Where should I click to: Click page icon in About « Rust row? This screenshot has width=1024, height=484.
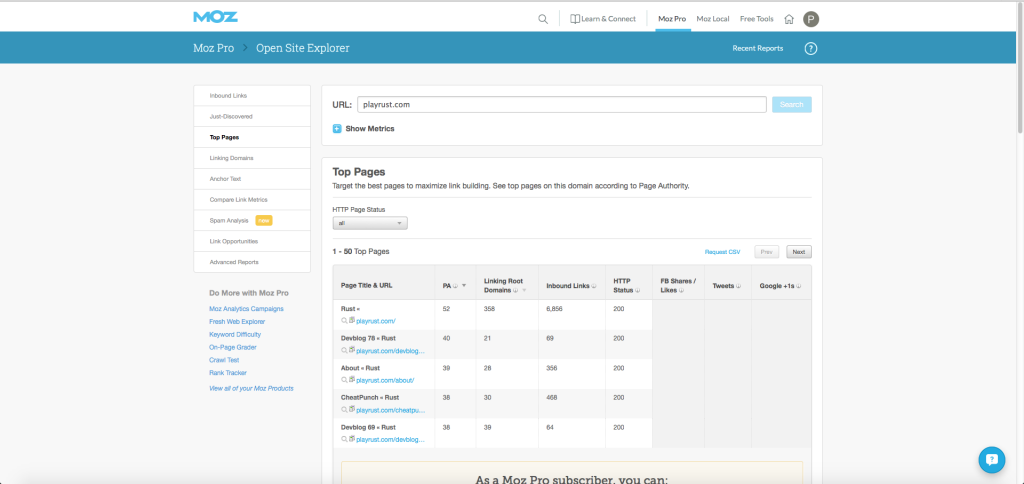coord(352,380)
